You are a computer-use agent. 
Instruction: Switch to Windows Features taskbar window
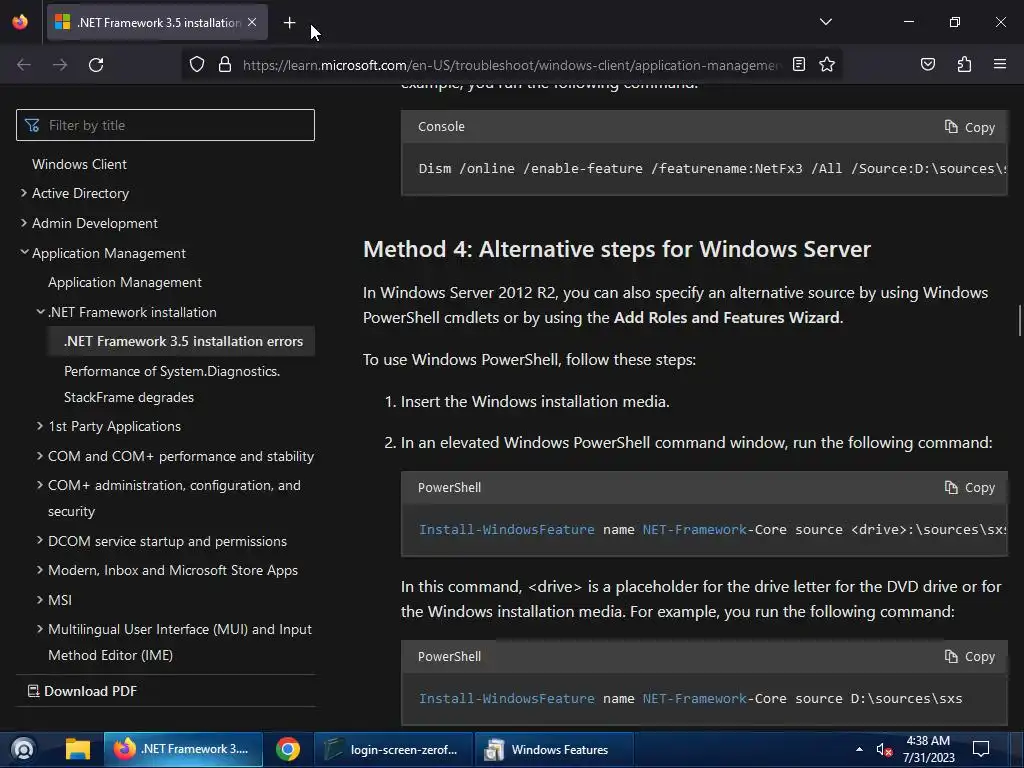[x=553, y=749]
